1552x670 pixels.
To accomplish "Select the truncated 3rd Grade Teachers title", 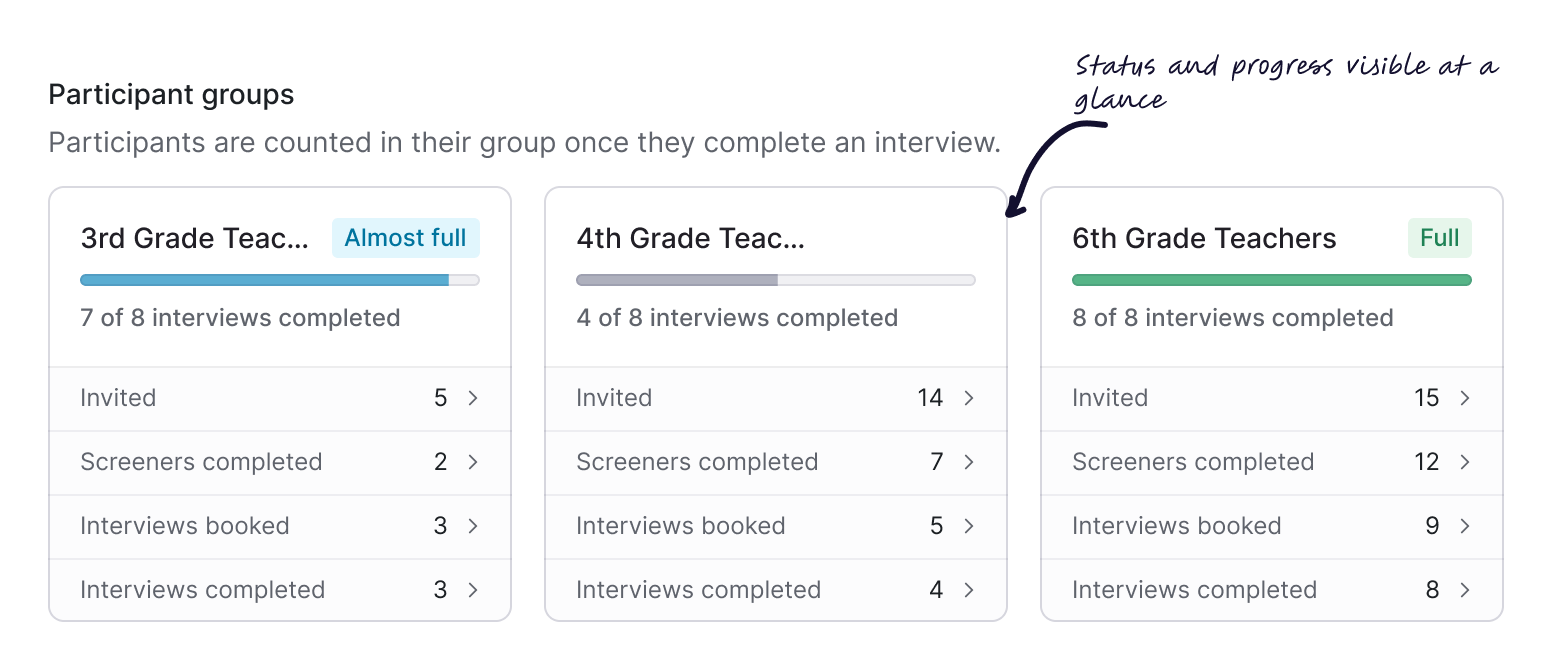I will pyautogui.click(x=195, y=238).
